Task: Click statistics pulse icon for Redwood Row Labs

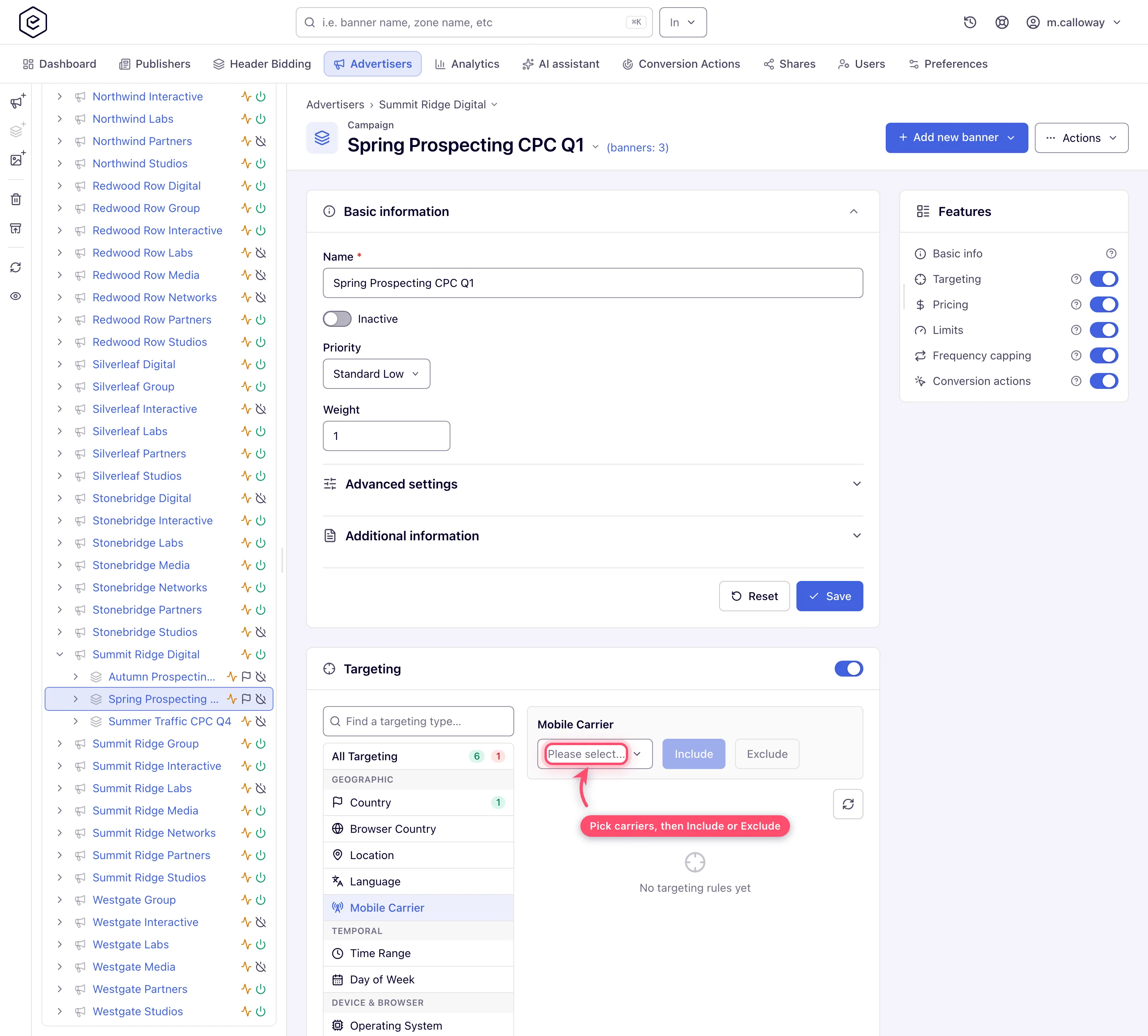Action: coord(246,253)
